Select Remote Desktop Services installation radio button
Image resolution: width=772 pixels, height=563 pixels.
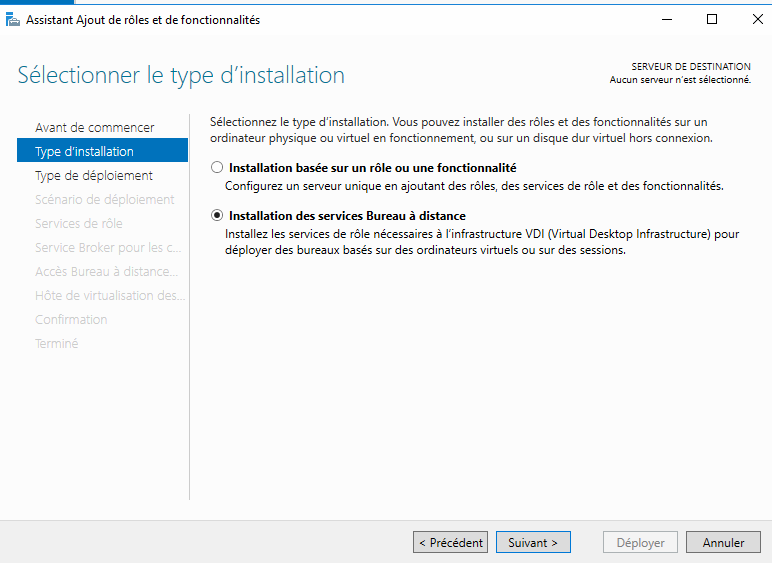click(x=217, y=216)
